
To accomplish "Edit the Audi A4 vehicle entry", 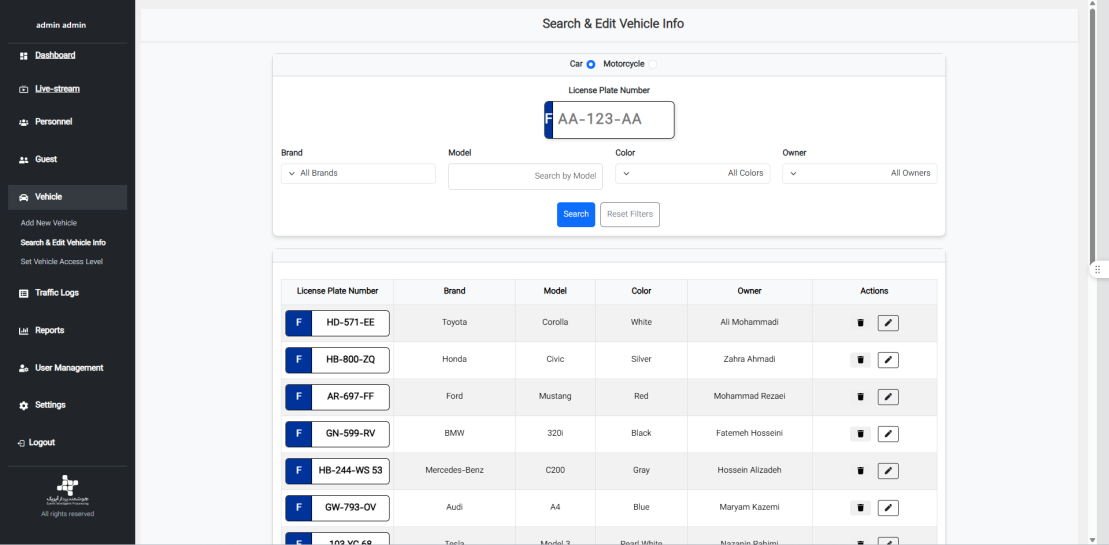I will tap(888, 508).
